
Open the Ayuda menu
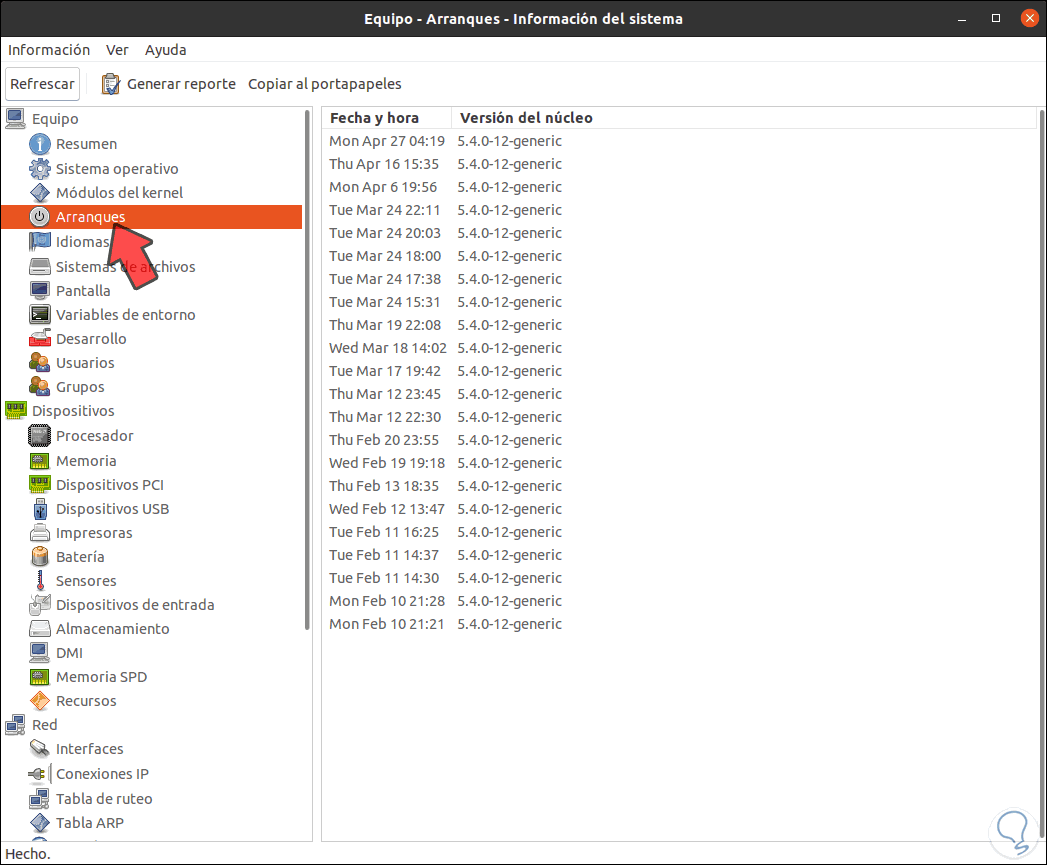(x=166, y=50)
